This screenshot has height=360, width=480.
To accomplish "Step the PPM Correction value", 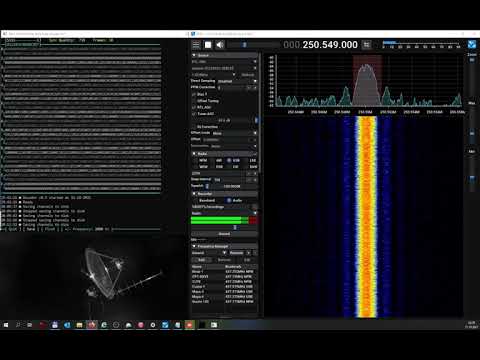I will 252,87.
